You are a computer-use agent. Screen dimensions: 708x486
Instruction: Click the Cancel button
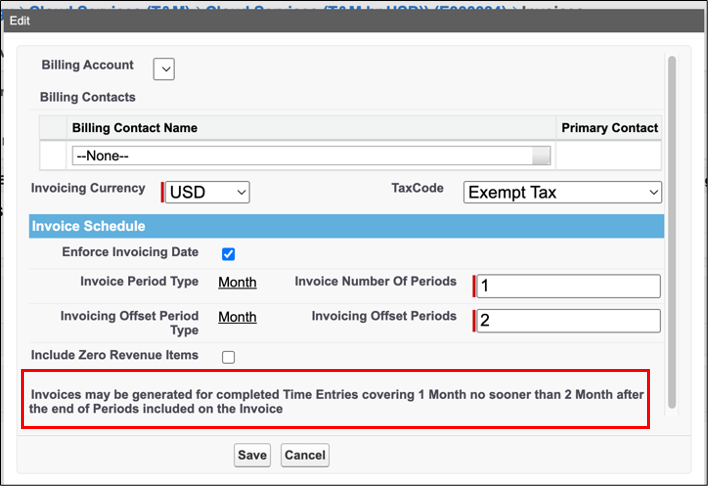click(305, 455)
